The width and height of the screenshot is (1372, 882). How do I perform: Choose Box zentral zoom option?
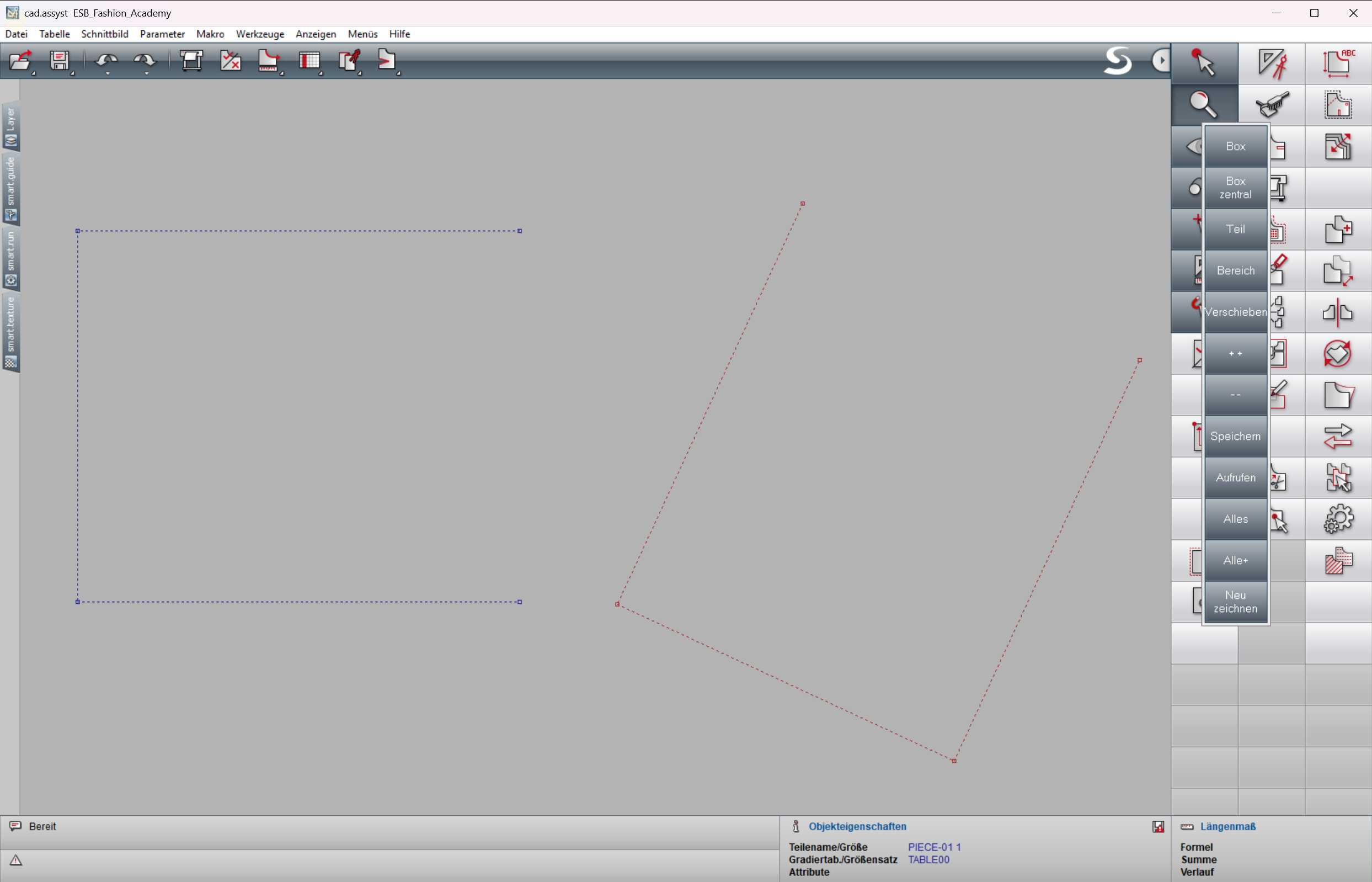1235,187
